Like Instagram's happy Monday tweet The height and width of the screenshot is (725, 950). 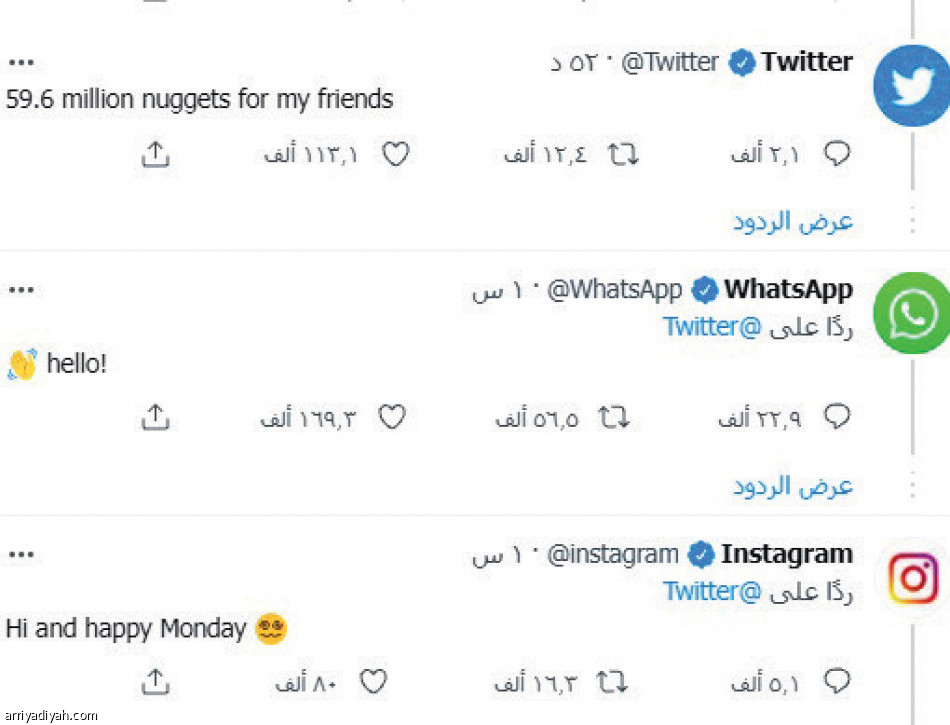click(x=373, y=682)
